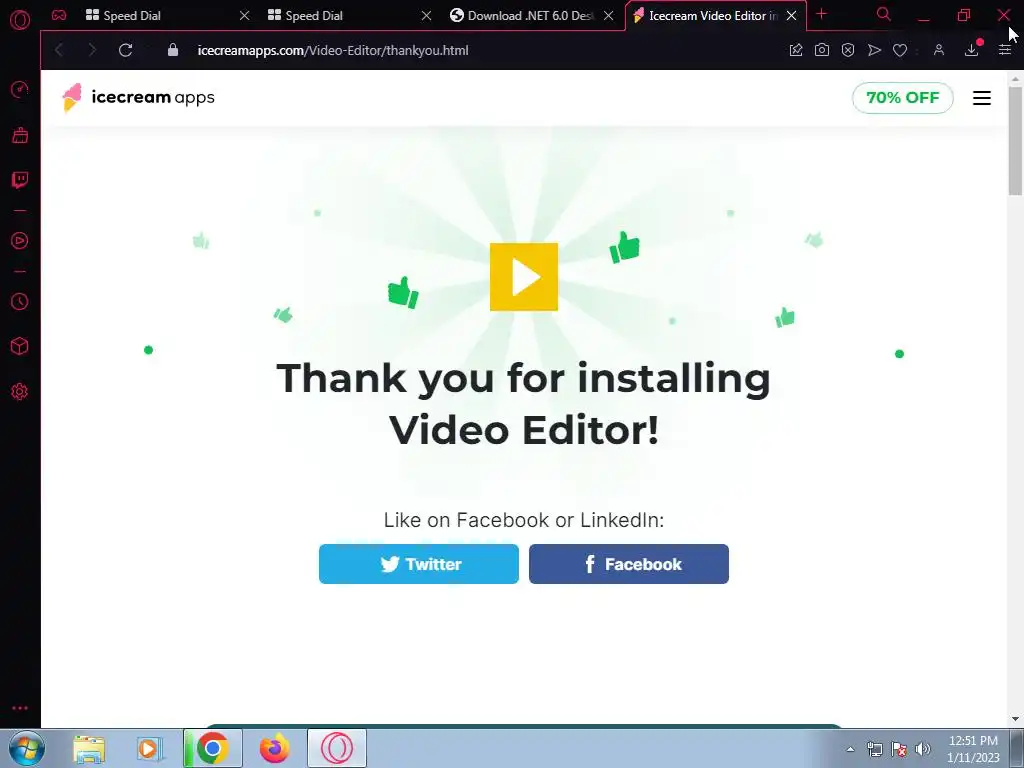The image size is (1024, 768).
Task: Open the profile account icon
Action: 939,50
